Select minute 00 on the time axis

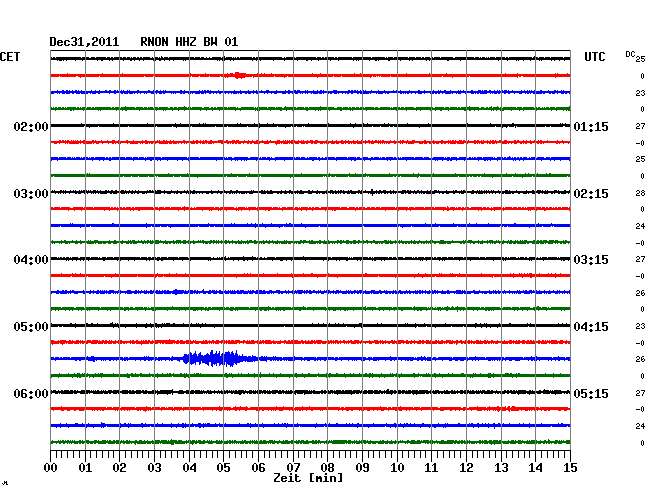tap(51, 468)
